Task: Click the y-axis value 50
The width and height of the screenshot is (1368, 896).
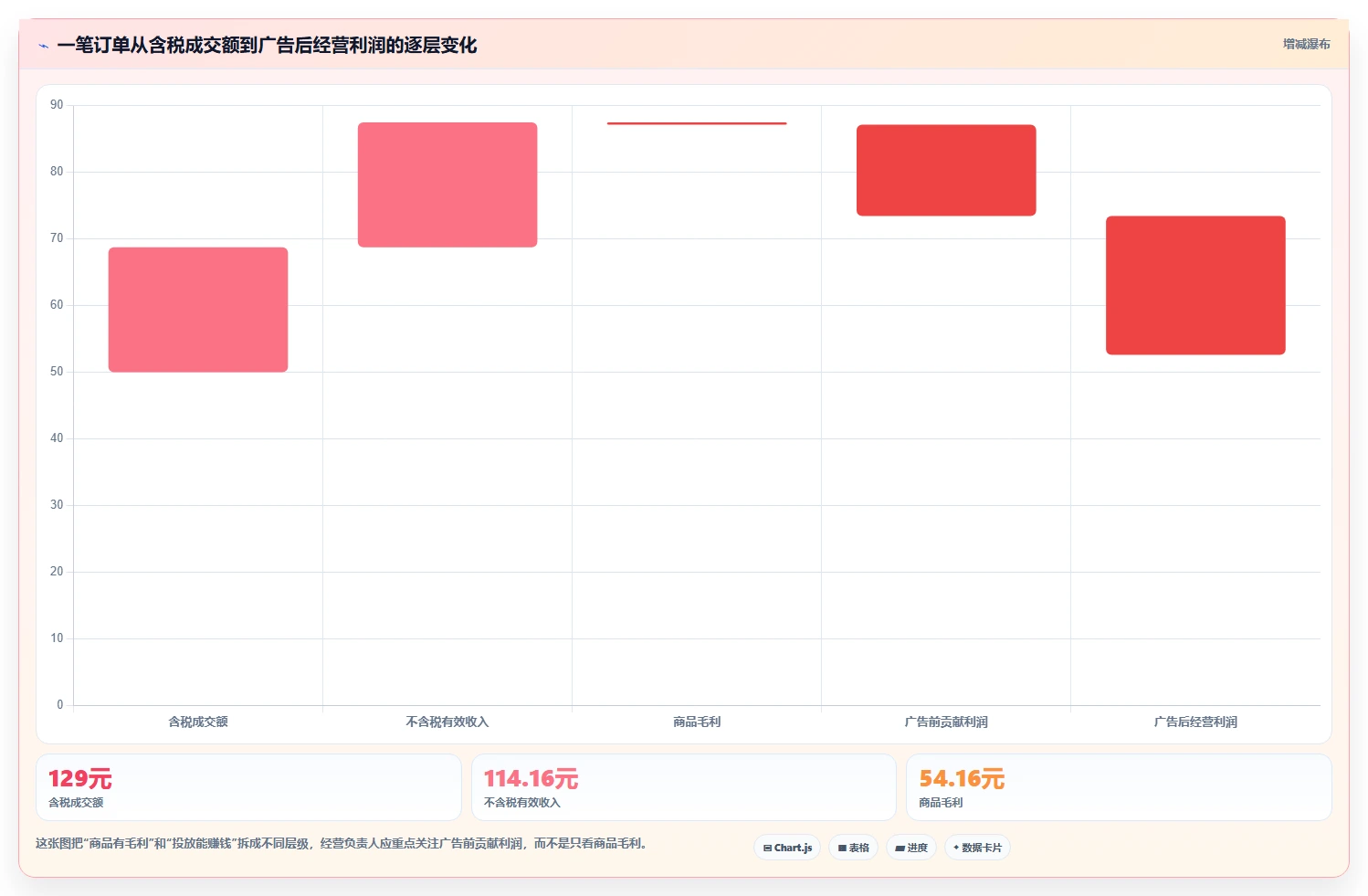Action: click(x=57, y=372)
